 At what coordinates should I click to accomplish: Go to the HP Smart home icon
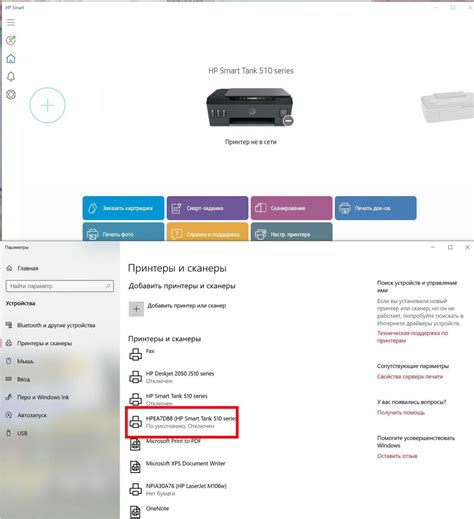[11, 59]
